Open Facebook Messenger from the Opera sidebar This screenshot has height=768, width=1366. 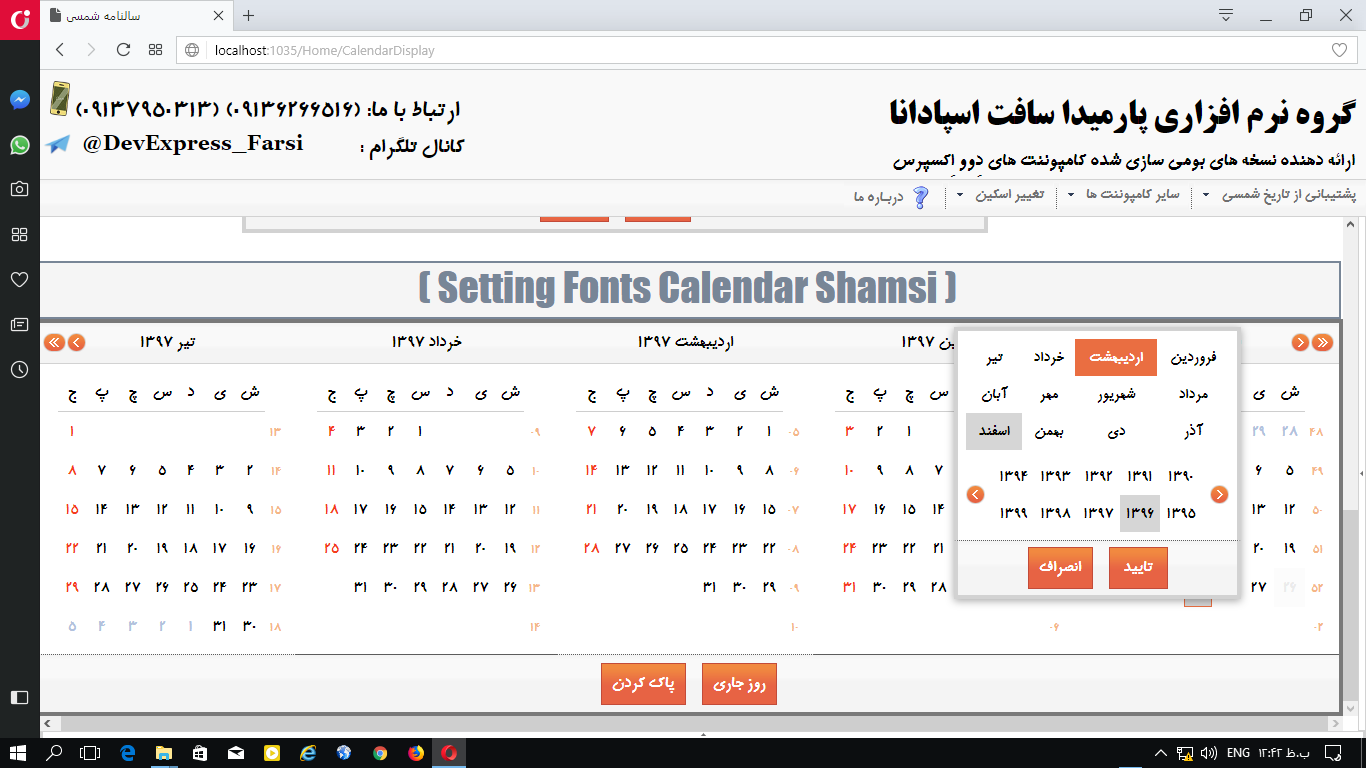[19, 99]
